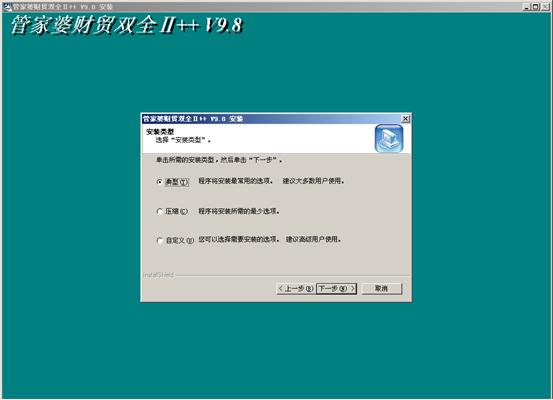The image size is (553, 400).
Task: Click the InstallShield label
Action: pos(159,275)
